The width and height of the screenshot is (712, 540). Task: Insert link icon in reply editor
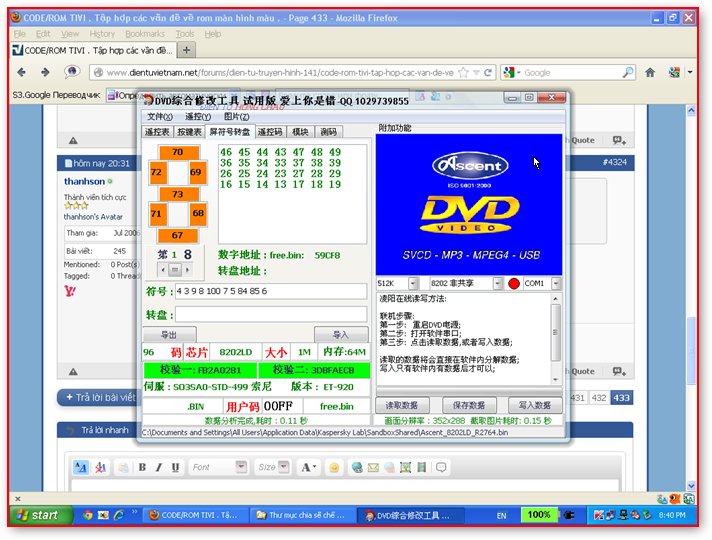(x=357, y=467)
